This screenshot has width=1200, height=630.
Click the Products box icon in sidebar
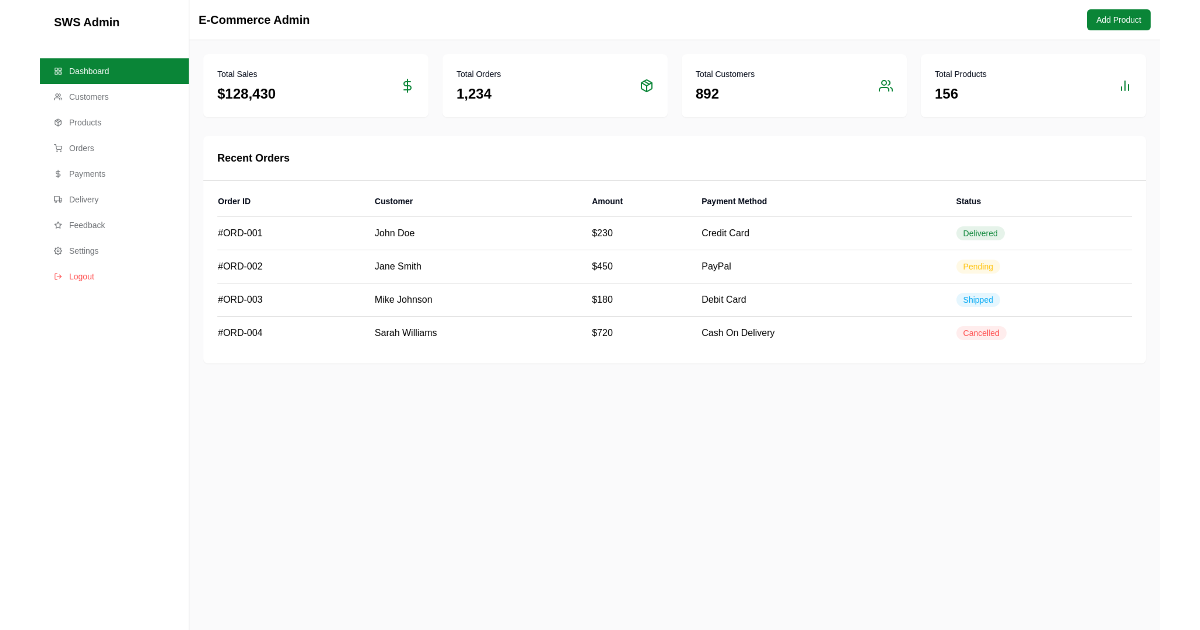pyautogui.click(x=59, y=122)
